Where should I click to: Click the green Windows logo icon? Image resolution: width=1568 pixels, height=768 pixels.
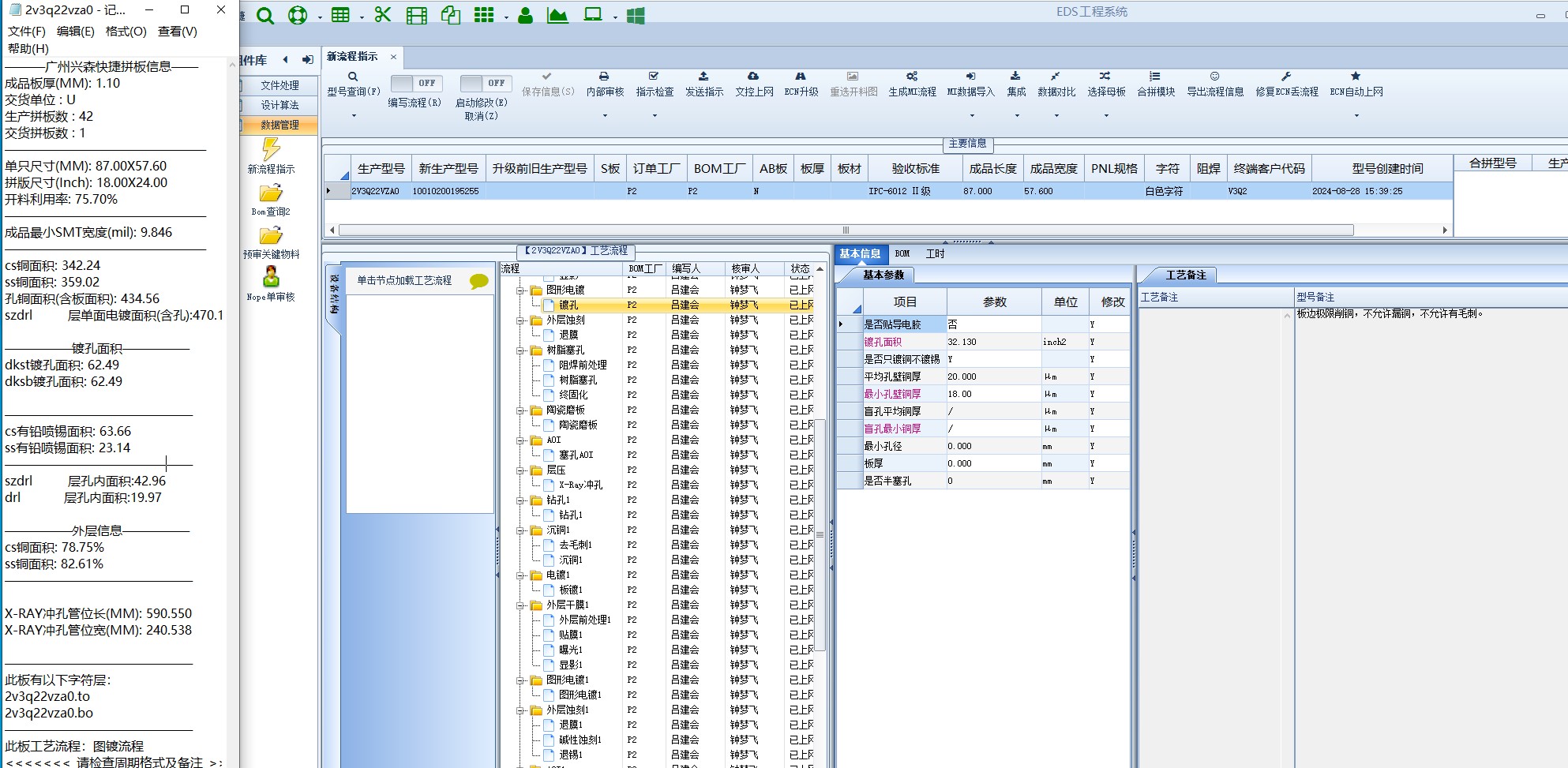tap(636, 15)
